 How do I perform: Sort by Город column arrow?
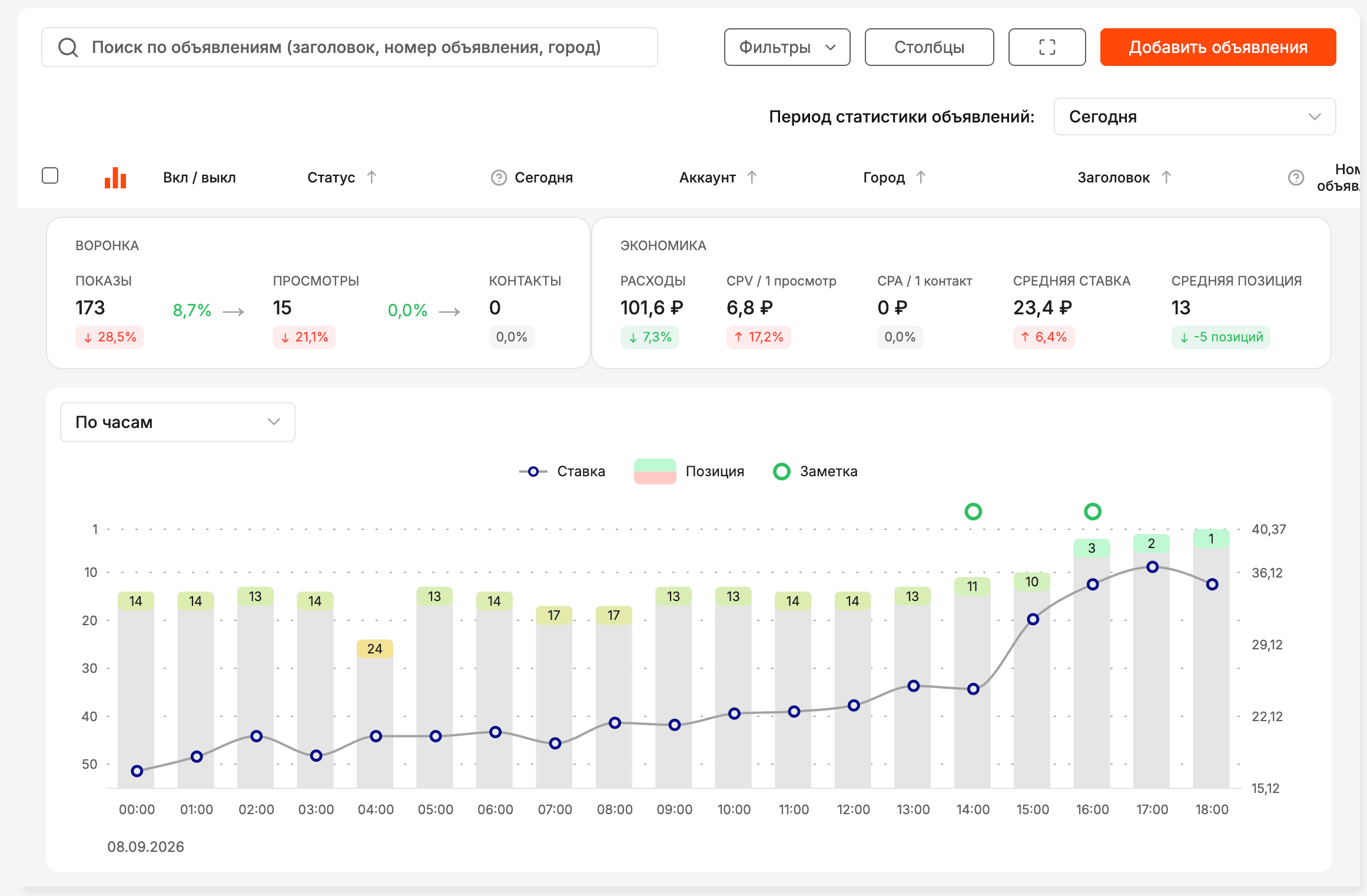pos(921,177)
